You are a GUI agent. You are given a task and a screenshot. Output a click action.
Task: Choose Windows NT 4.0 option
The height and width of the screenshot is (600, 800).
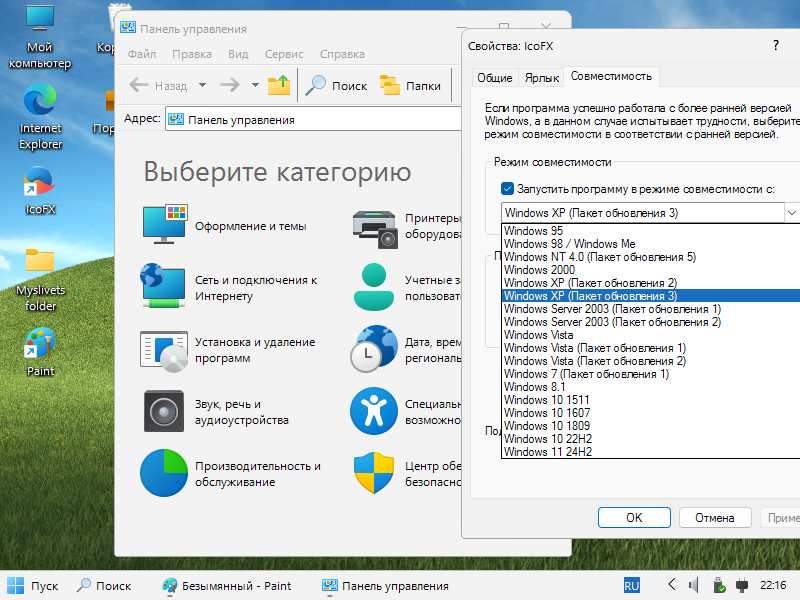click(x=651, y=257)
